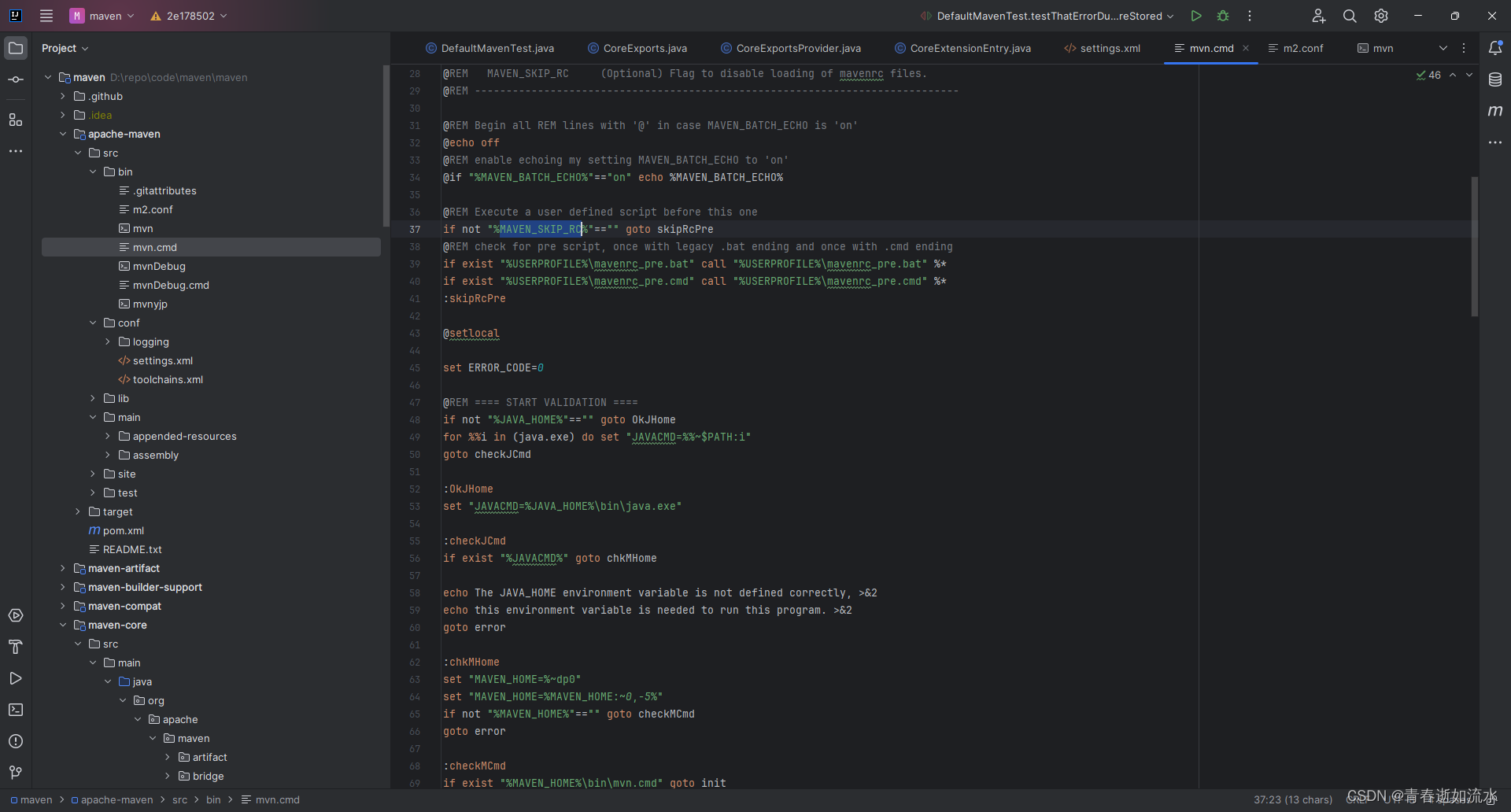Open the Git tool window icon

pyautogui.click(x=16, y=773)
